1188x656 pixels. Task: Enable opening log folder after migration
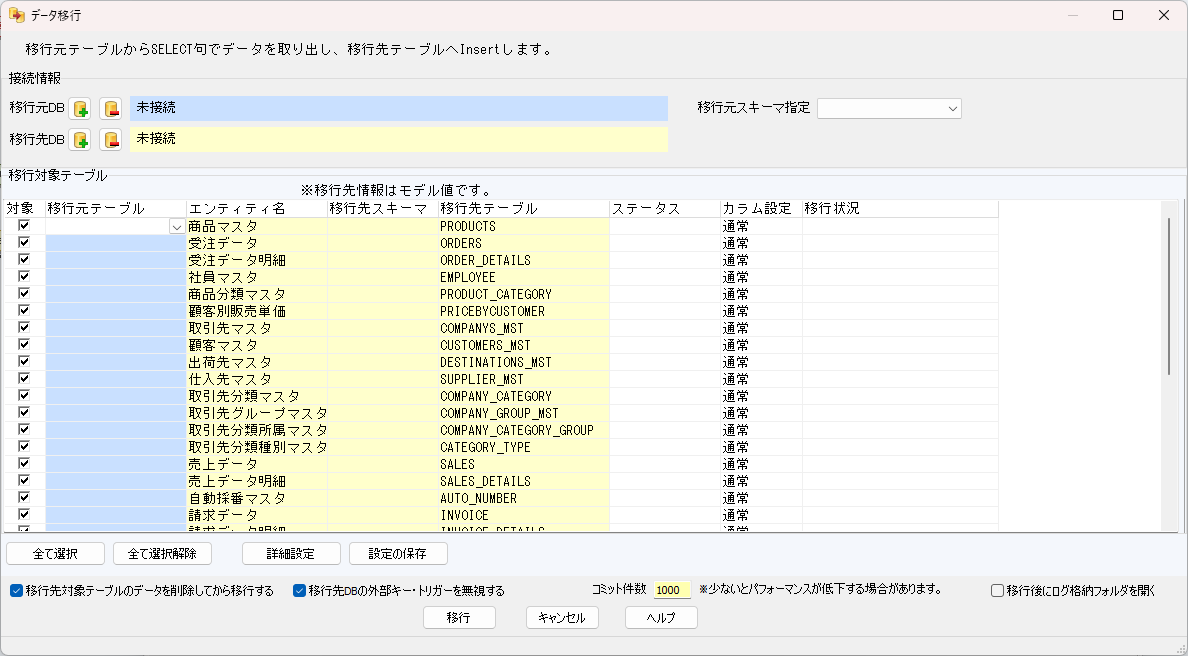coord(998,591)
